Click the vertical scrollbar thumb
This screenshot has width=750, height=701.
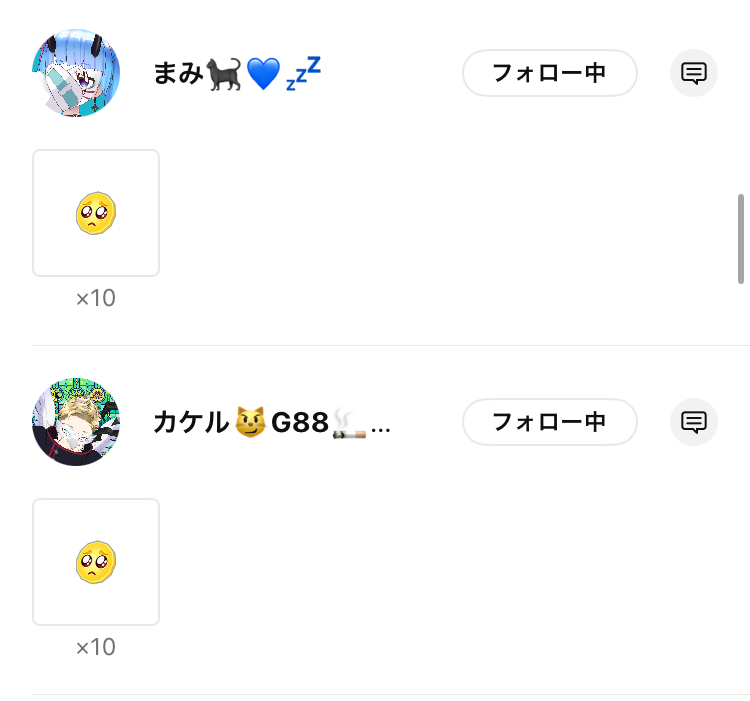click(740, 239)
